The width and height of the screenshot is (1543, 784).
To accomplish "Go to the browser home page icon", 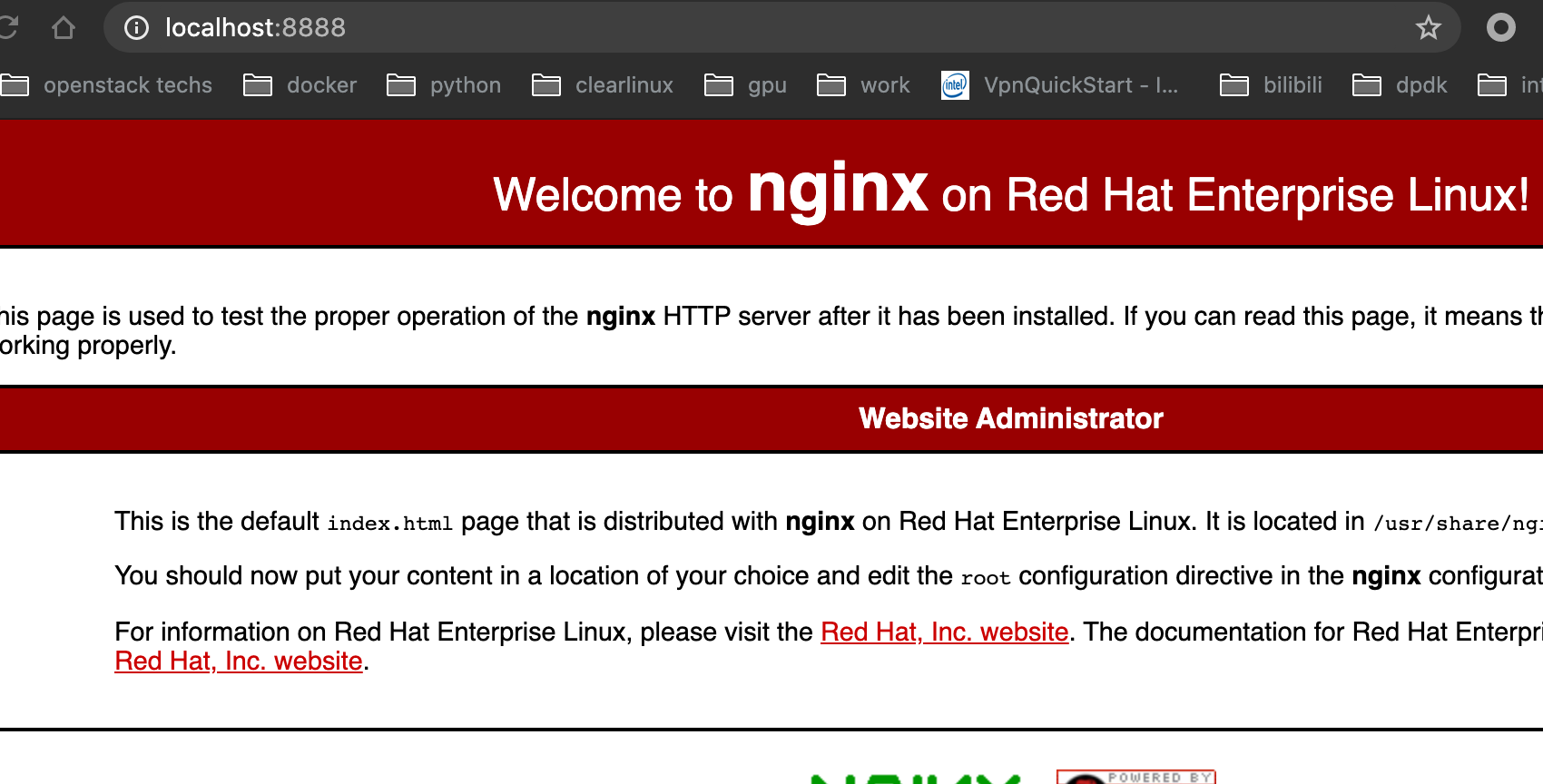I will [x=64, y=28].
